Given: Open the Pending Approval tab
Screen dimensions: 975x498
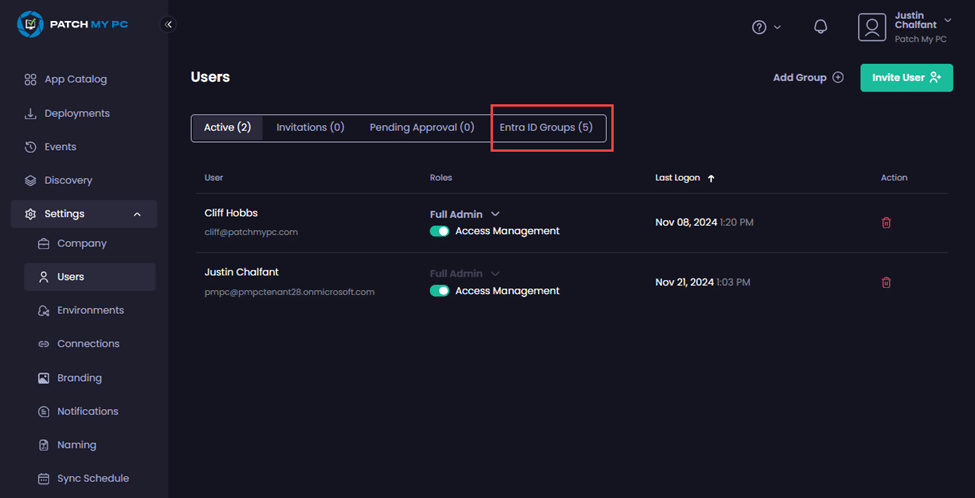Looking at the screenshot, I should point(421,128).
